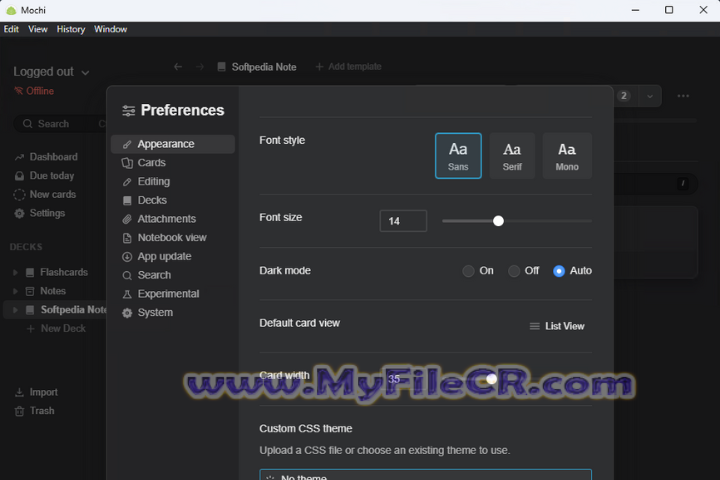Expand the Flashcards deck
720x480 pixels.
coord(15,272)
